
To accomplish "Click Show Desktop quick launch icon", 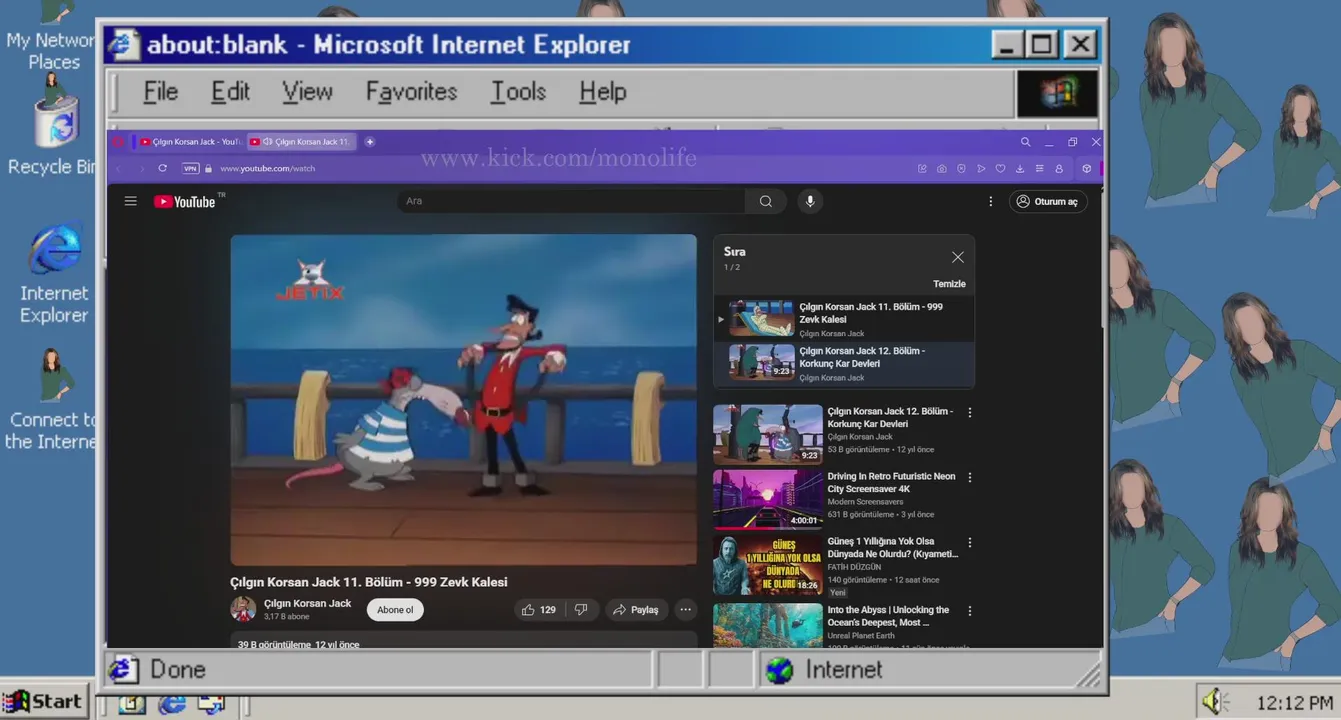I will (131, 704).
